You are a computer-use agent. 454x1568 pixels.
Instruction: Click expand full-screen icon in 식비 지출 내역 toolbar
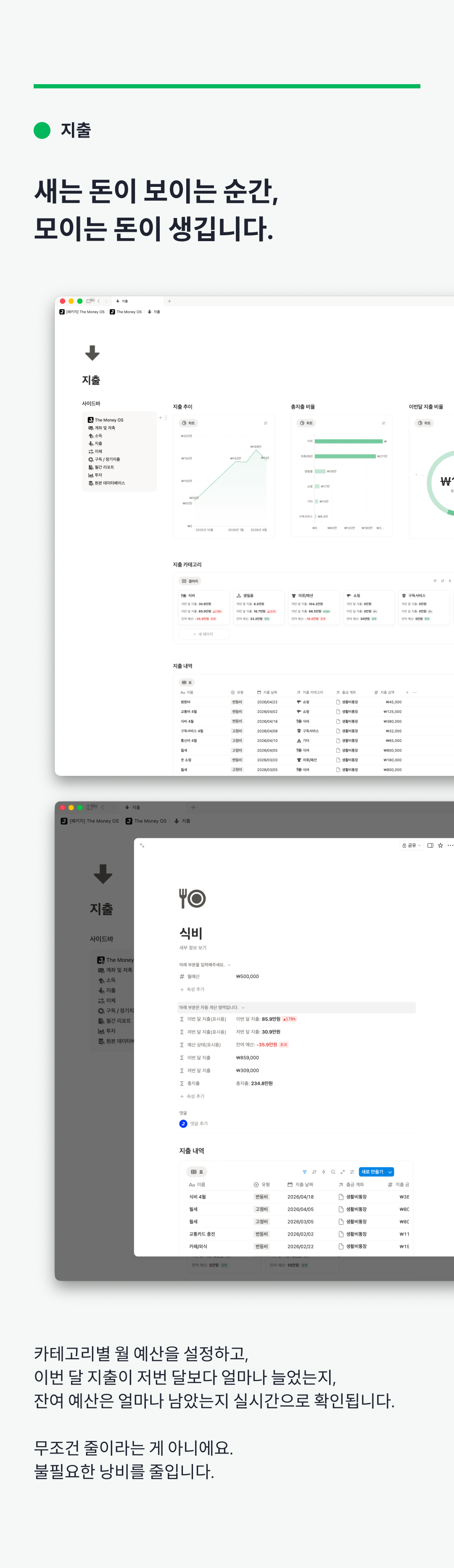[342, 1172]
